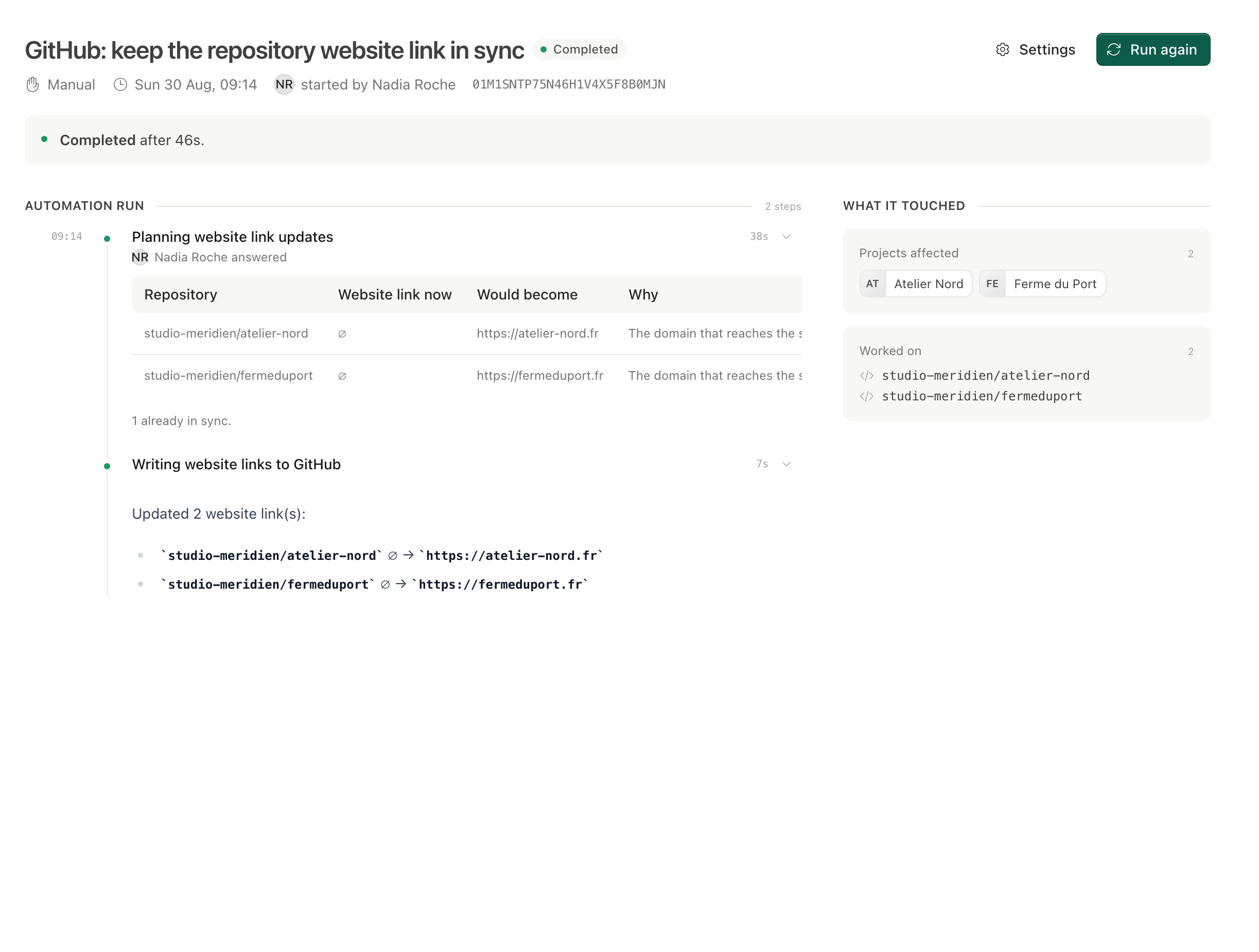
Task: Click the empty-link symbol in the fermeduport row
Action: [342, 376]
